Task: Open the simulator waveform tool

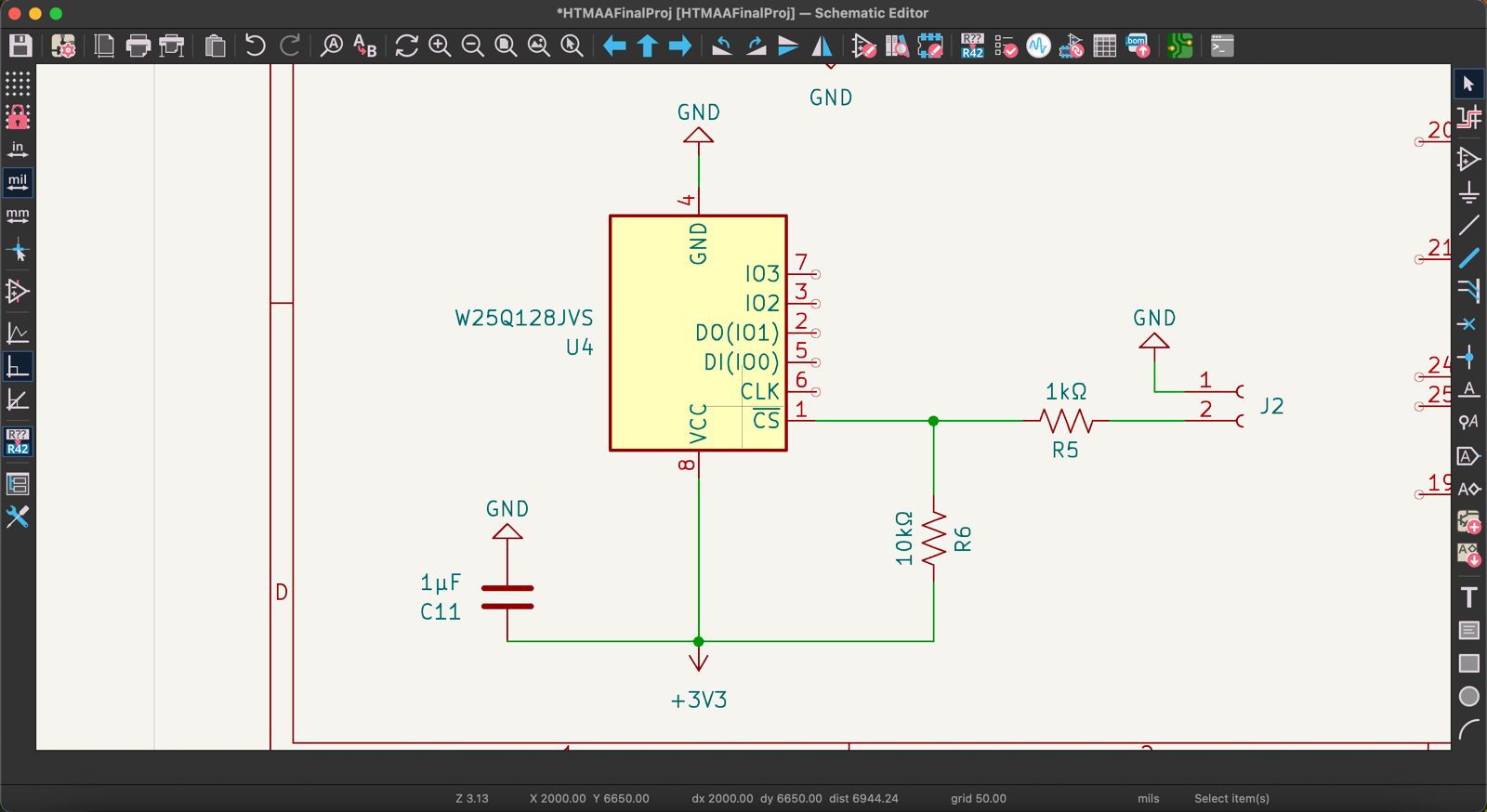Action: coord(1038,46)
